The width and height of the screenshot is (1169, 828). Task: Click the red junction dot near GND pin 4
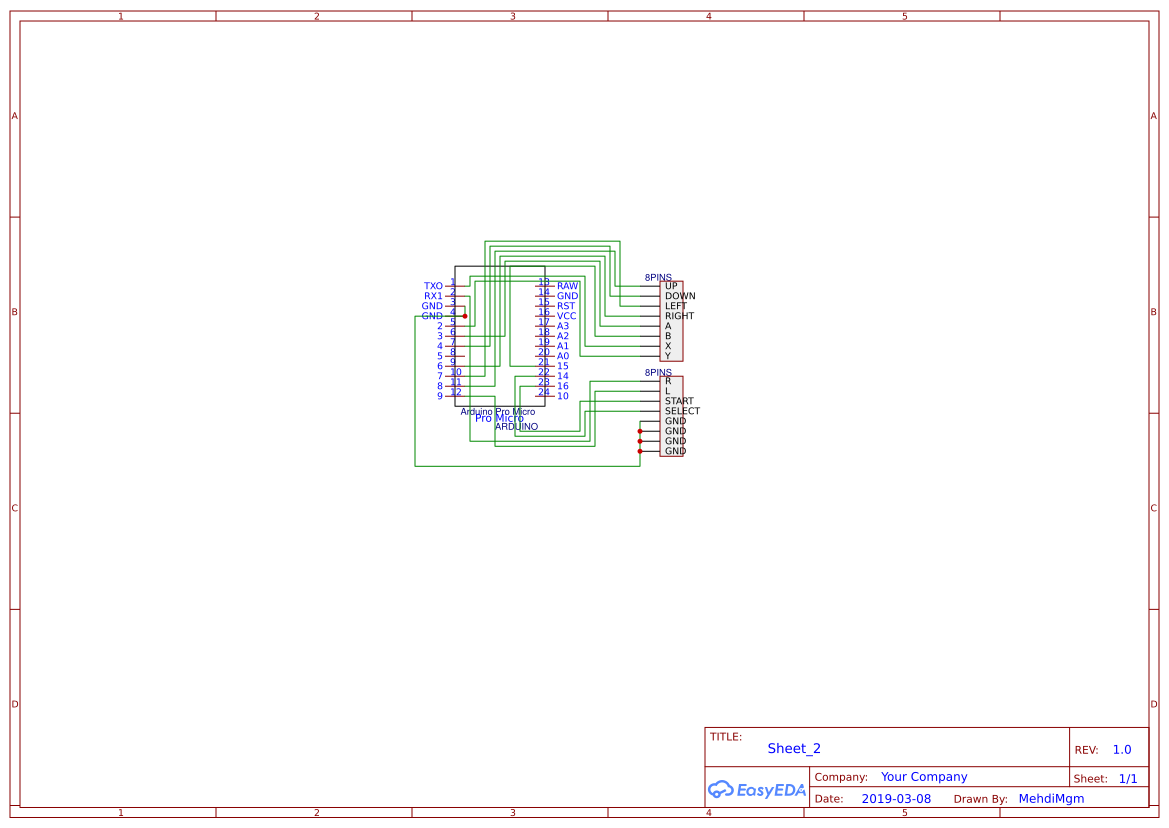pos(464,316)
